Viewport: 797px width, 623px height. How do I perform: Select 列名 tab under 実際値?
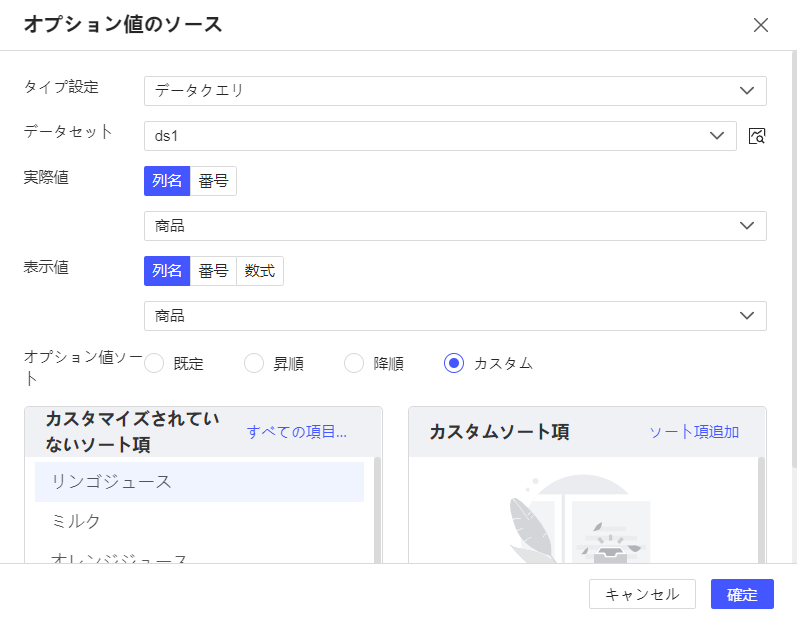coord(167,181)
